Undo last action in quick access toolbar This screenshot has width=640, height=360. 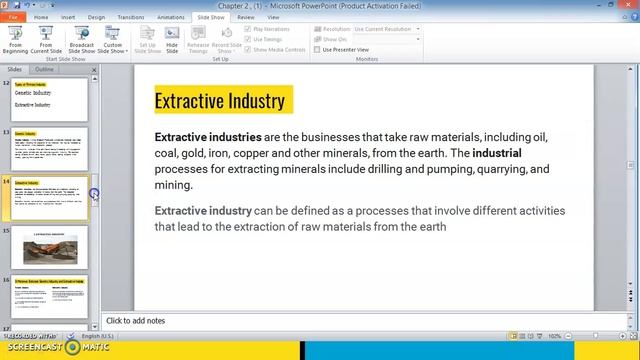point(27,5)
